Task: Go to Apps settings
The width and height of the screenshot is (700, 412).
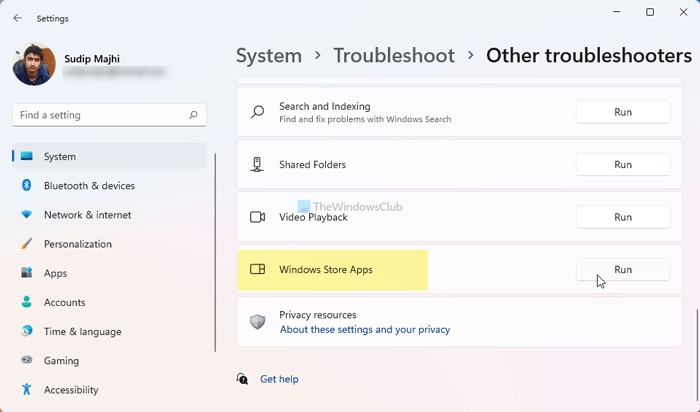Action: pos(55,273)
